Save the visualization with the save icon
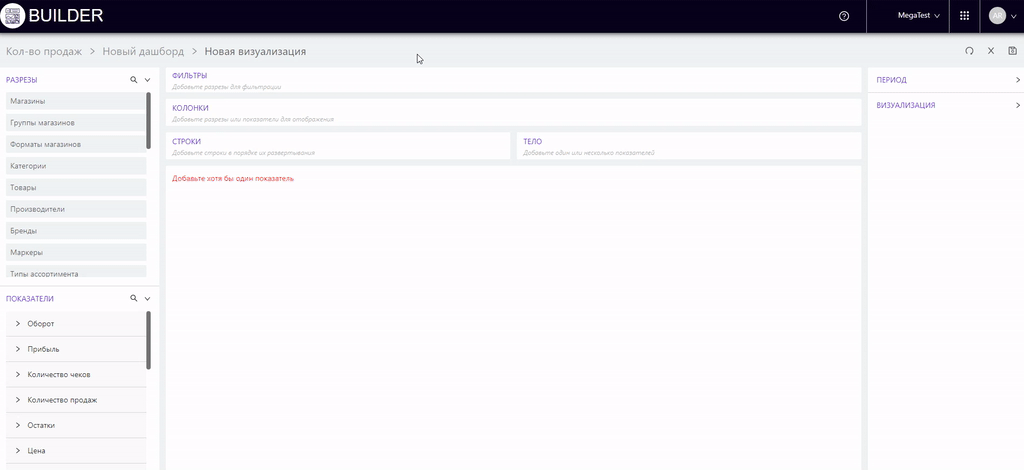 (x=1013, y=51)
